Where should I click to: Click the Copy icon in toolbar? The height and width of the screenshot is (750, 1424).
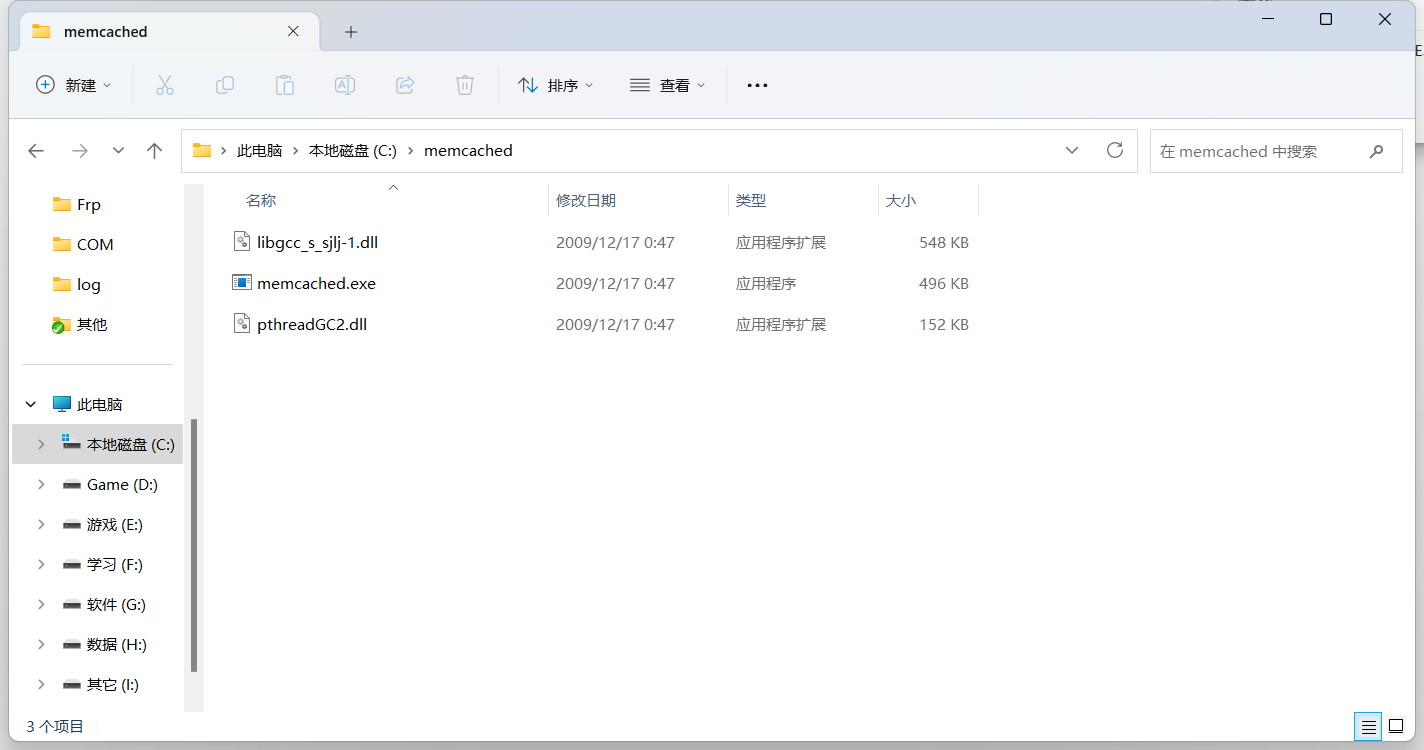coord(225,86)
